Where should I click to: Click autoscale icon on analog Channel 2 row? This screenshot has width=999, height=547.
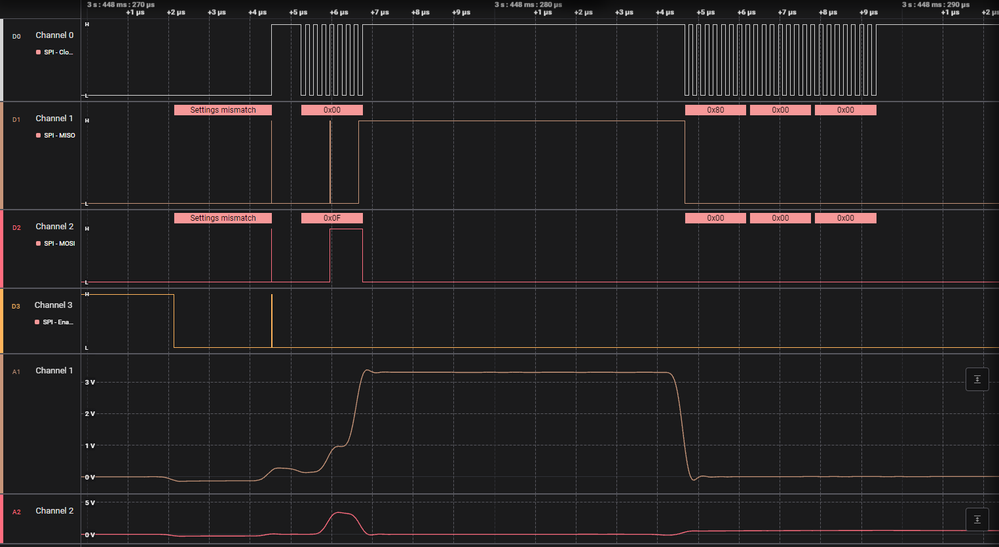point(977,520)
